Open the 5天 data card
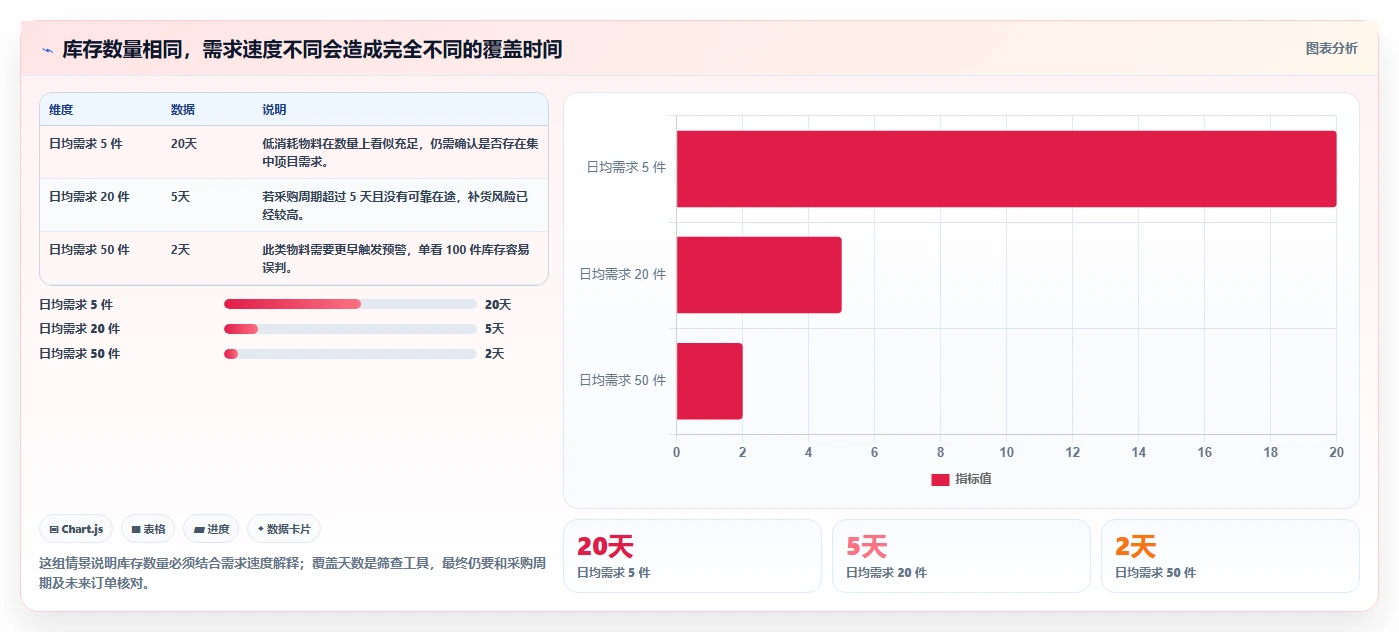Viewport: 1399px width, 632px height. click(x=961, y=556)
